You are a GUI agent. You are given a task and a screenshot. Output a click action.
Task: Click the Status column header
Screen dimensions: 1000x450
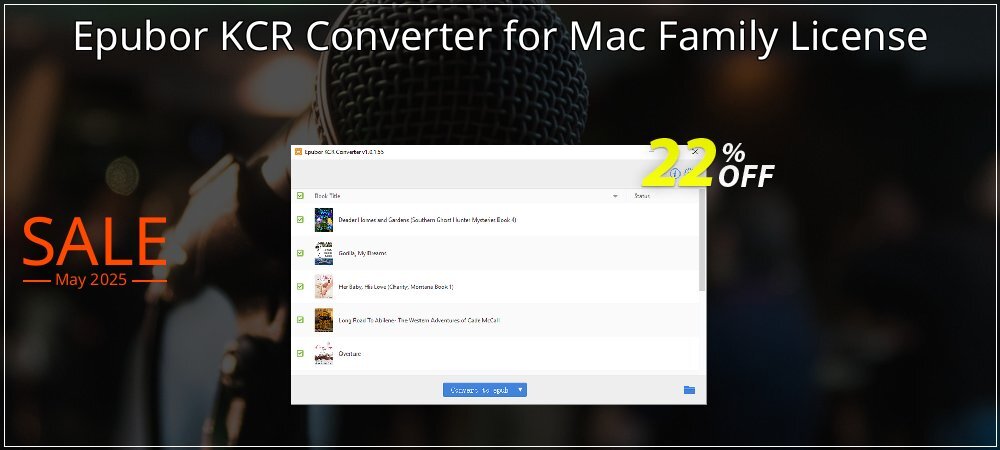642,196
